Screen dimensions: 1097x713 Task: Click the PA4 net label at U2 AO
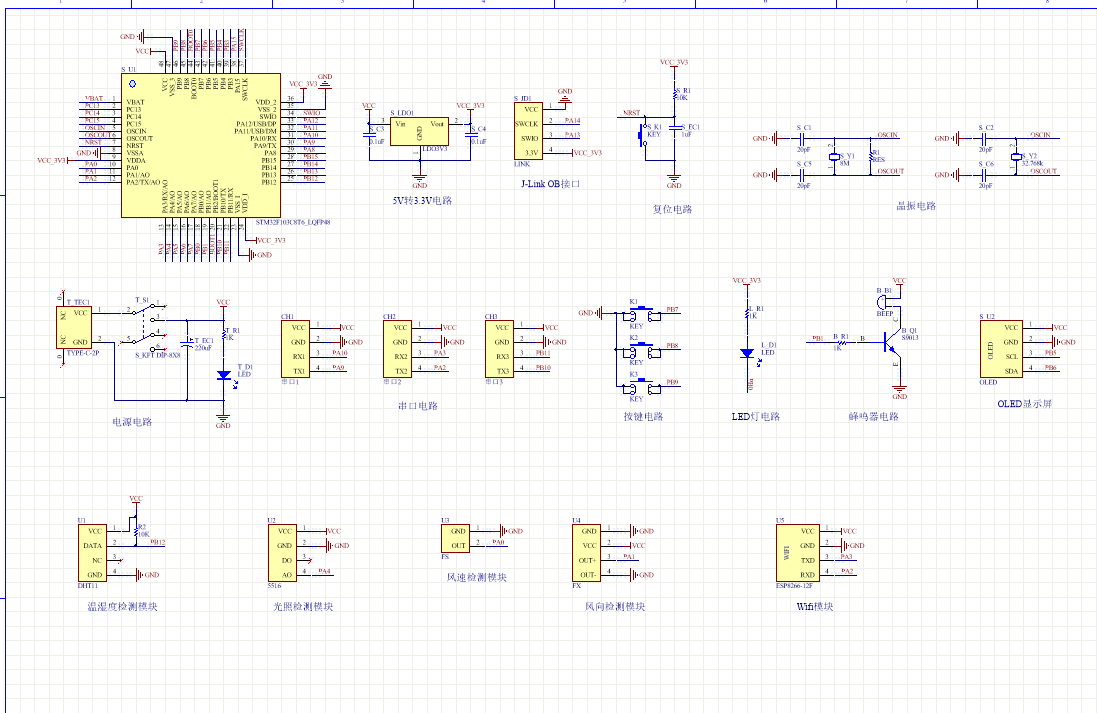tap(325, 571)
